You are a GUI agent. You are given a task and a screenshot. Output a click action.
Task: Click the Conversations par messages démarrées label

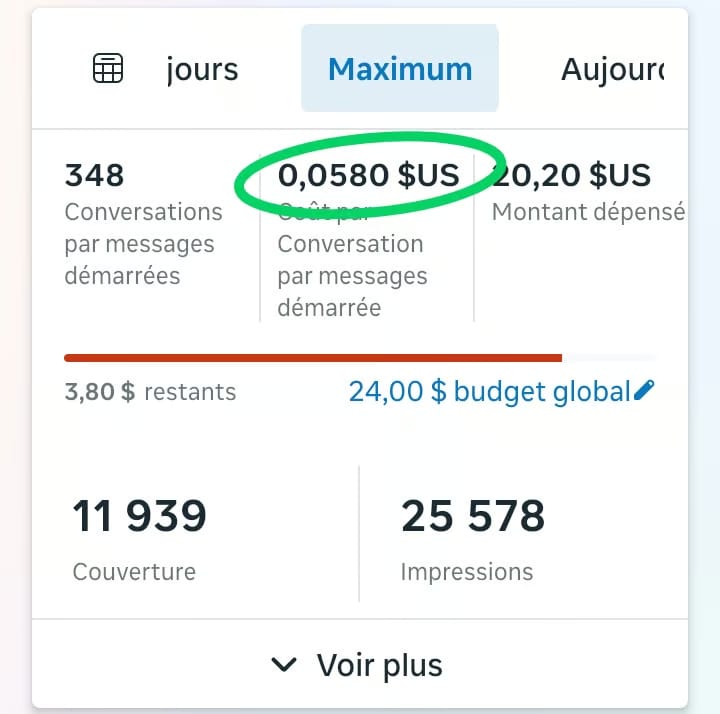pos(143,244)
